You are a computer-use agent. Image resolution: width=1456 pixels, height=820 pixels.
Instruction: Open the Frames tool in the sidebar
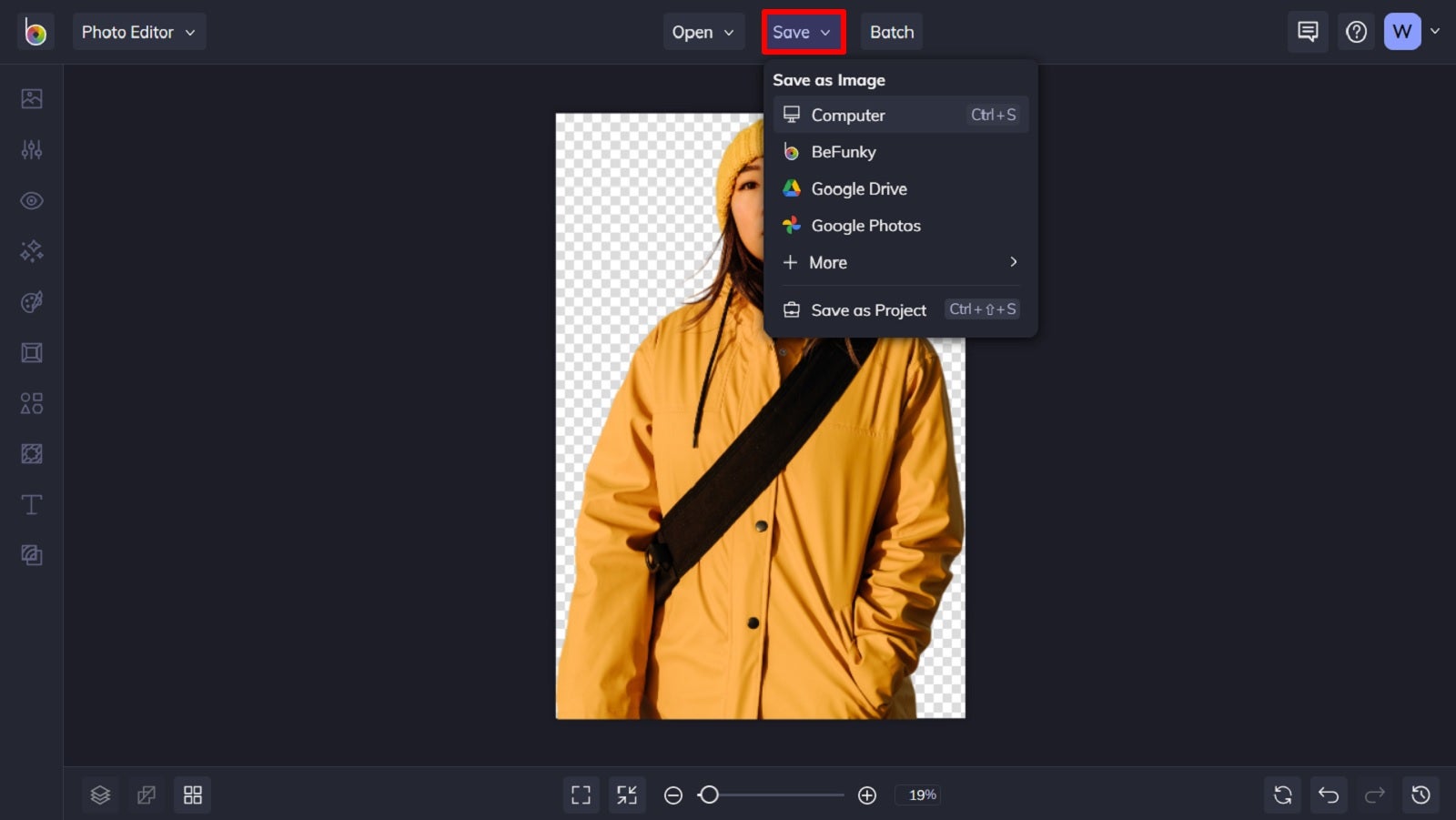coord(32,352)
